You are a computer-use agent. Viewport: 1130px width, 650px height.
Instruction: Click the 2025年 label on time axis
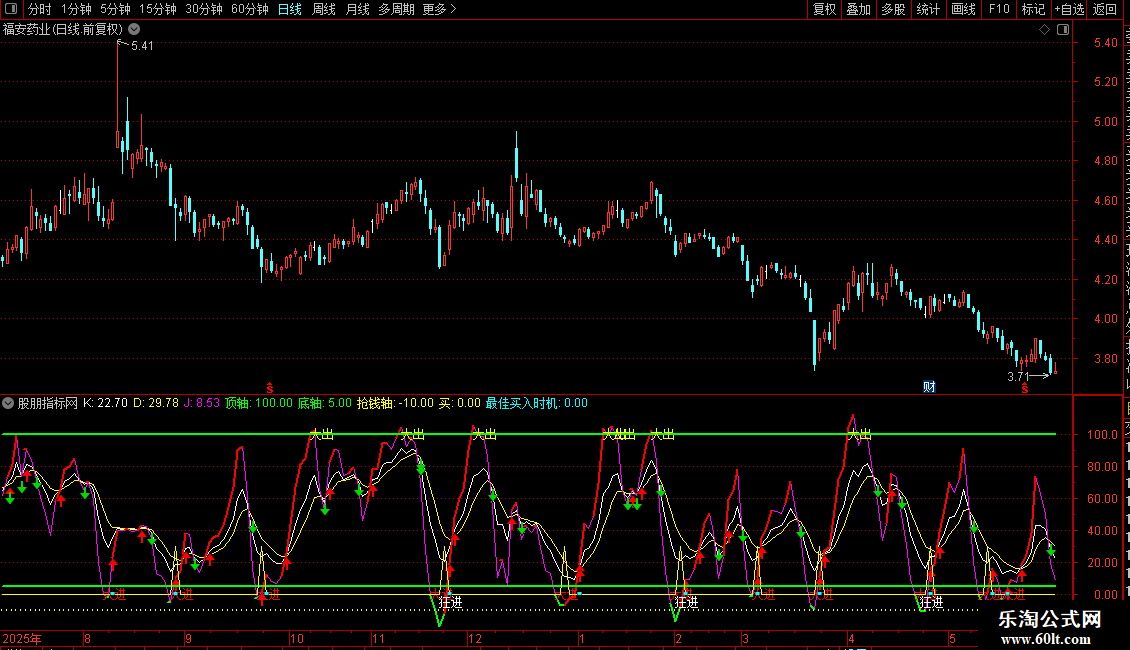22,638
